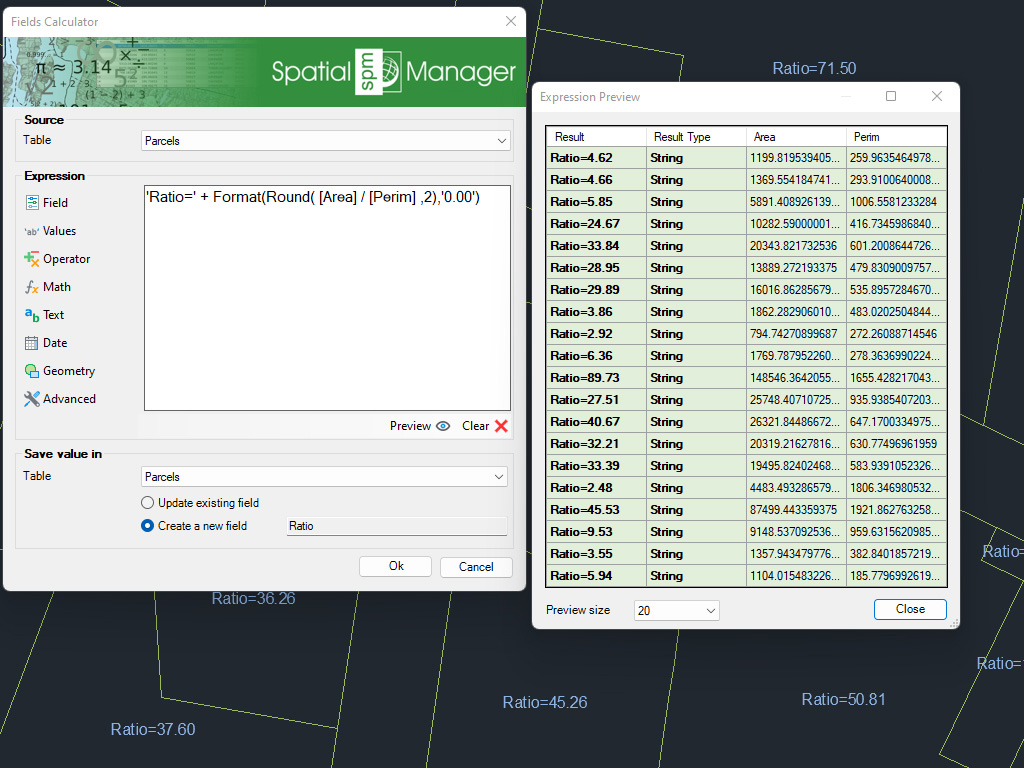The height and width of the screenshot is (768, 1024).
Task: Select Create a new field option
Action: click(x=148, y=526)
